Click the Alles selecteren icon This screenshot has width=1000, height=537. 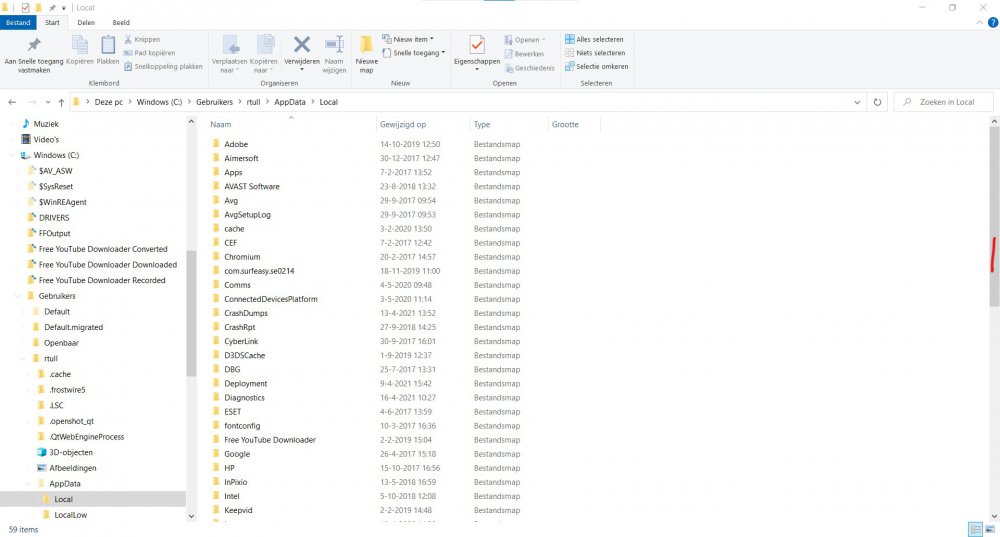[x=570, y=40]
